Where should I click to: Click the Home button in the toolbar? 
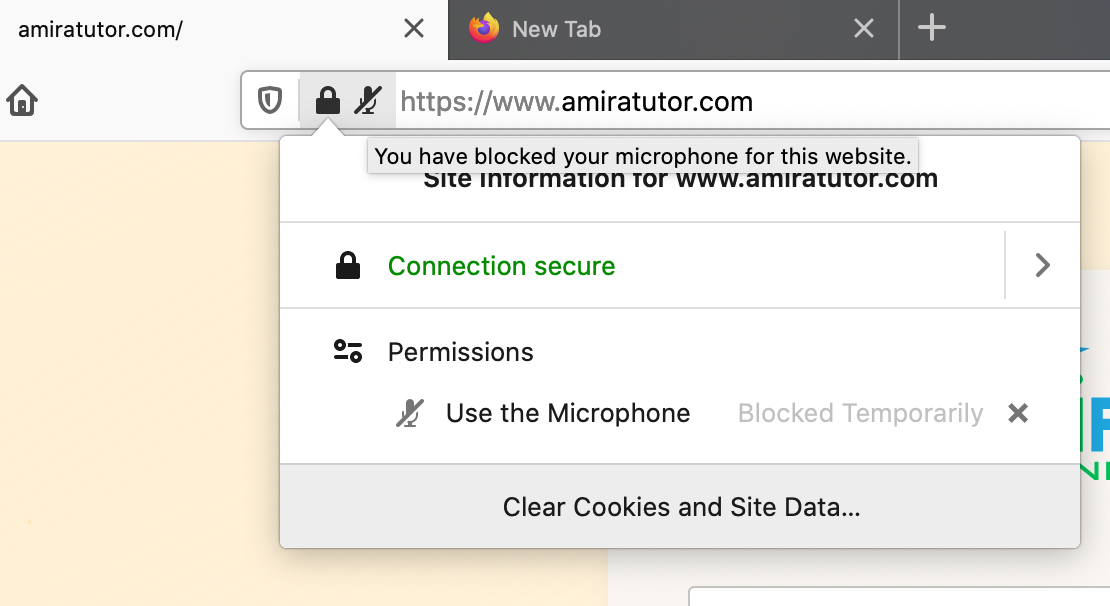(x=22, y=100)
